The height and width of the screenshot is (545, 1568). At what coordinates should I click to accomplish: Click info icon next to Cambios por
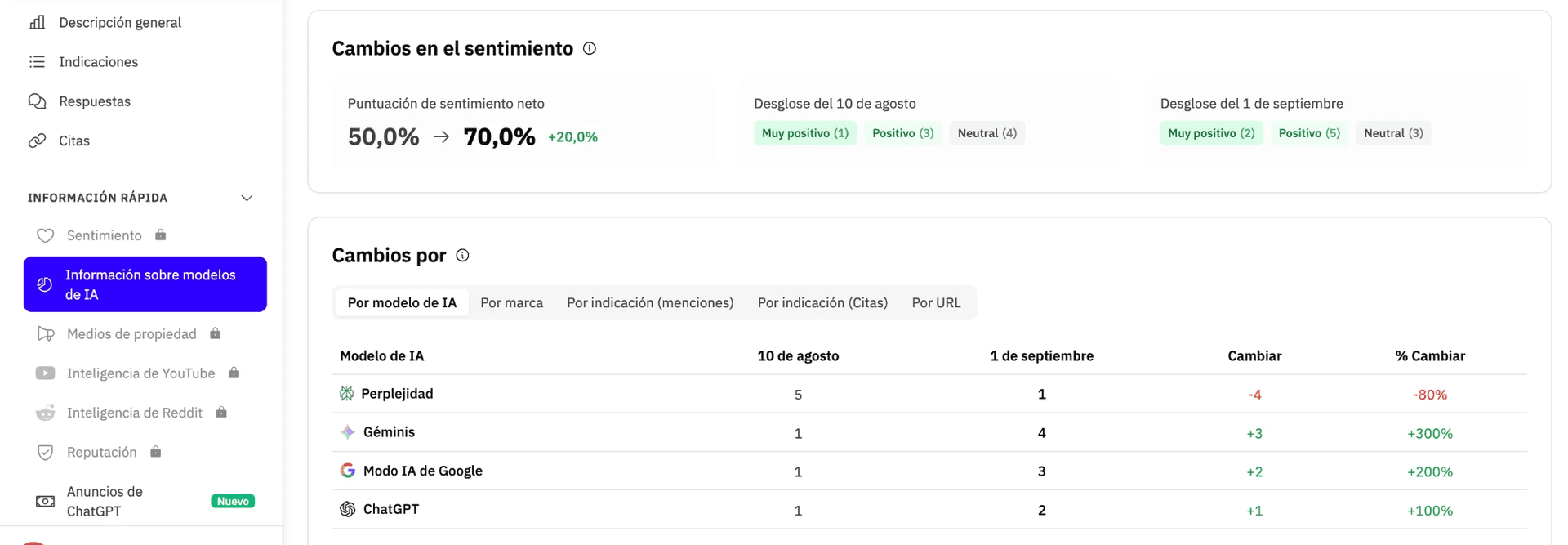pyautogui.click(x=462, y=256)
